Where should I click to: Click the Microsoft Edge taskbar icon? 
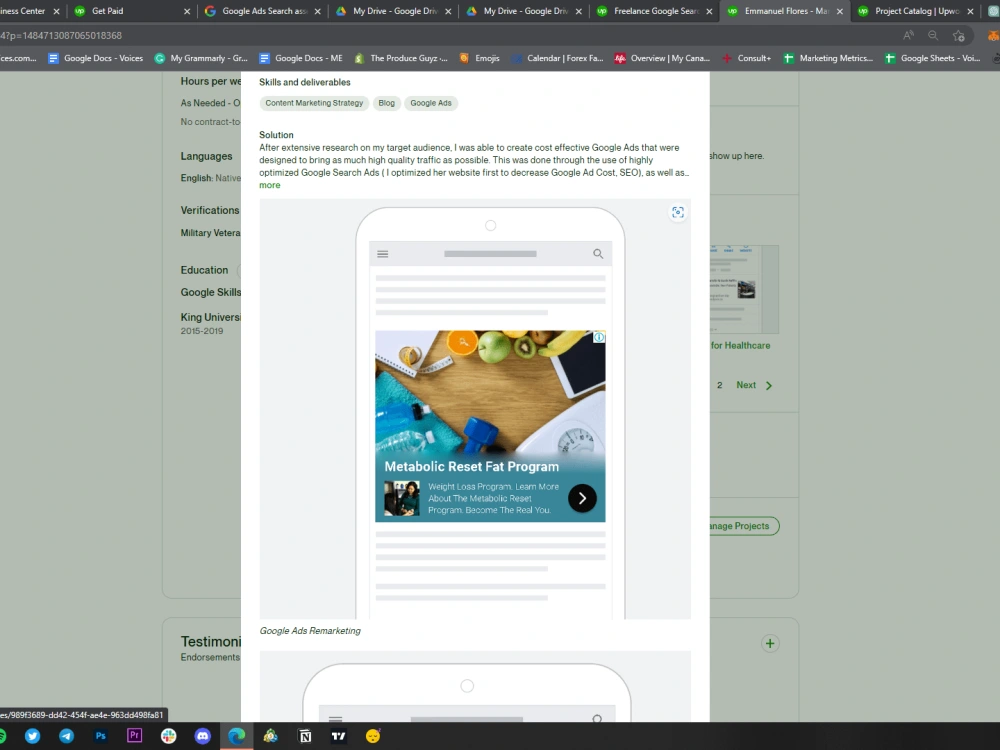(x=237, y=736)
